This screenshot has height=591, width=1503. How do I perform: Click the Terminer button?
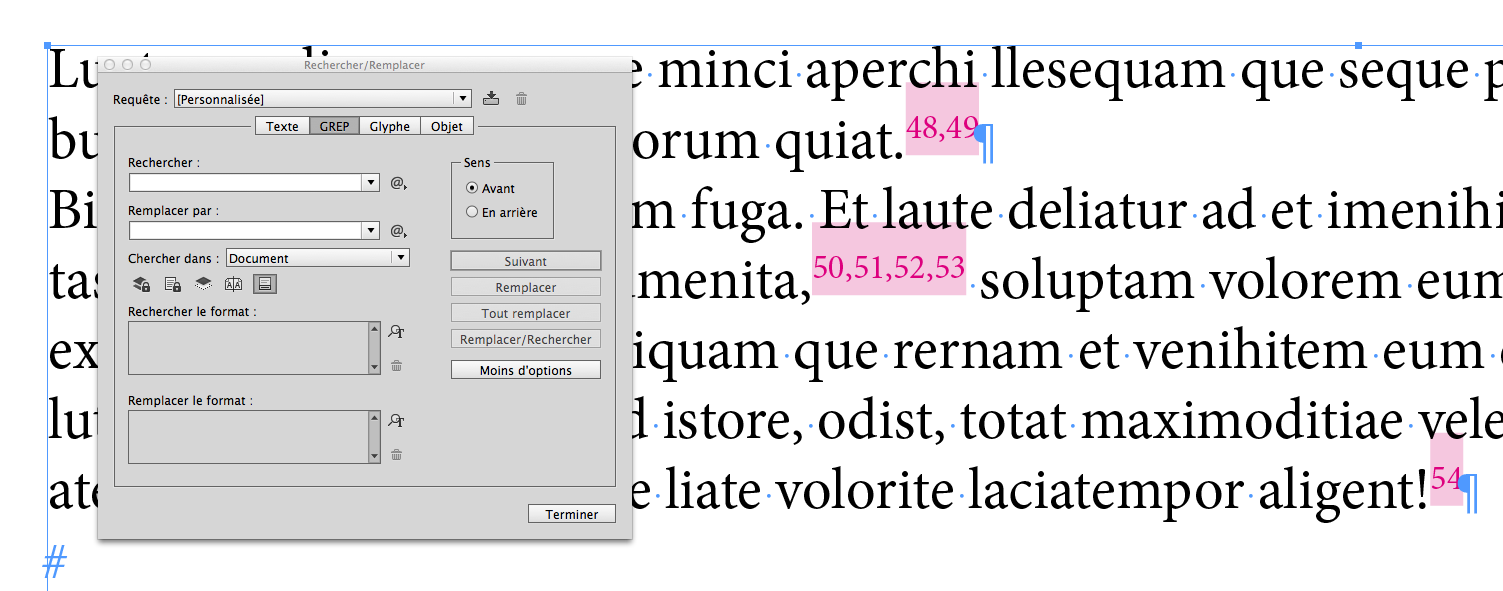pos(572,514)
